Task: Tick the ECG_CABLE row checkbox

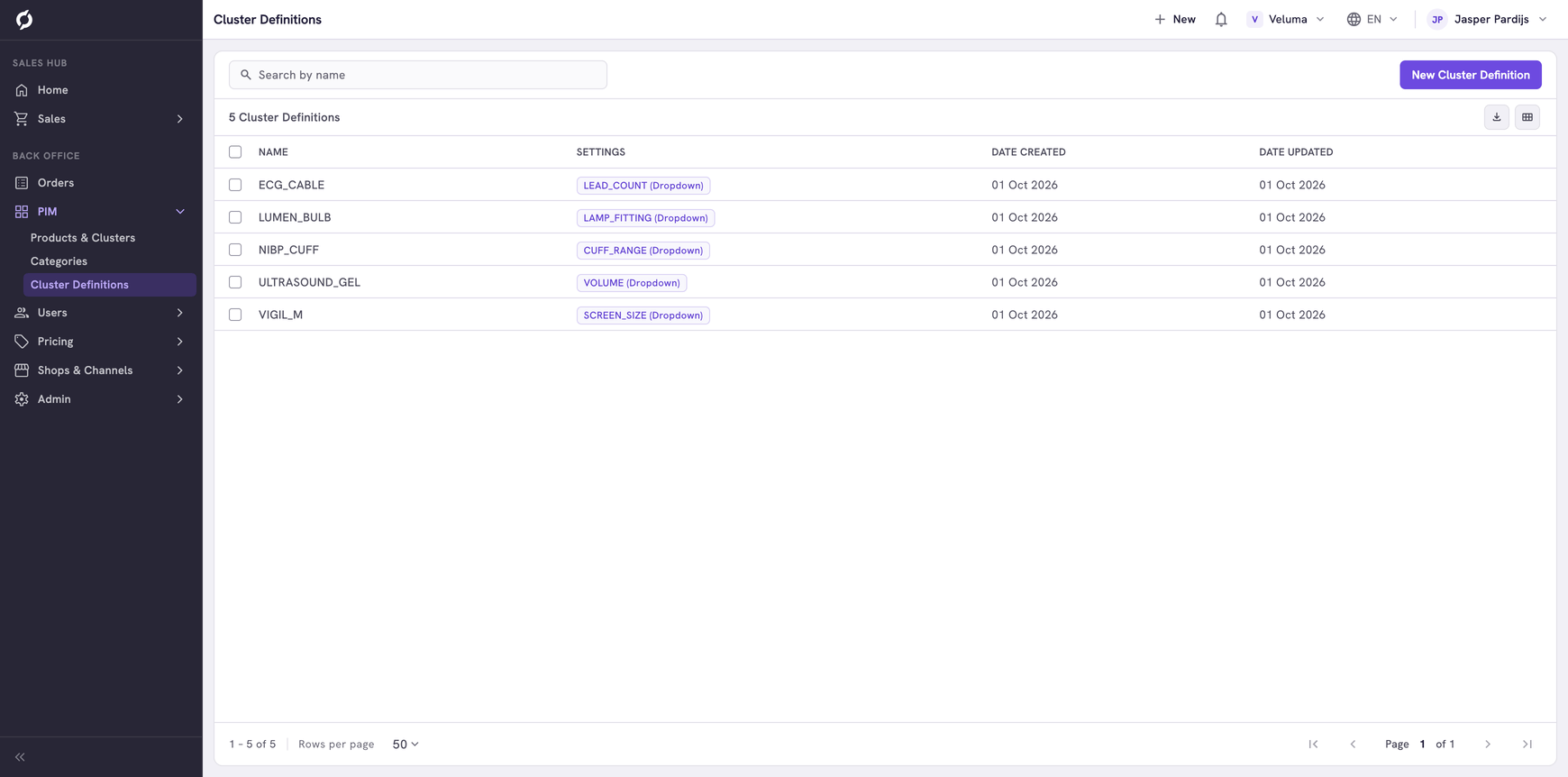Action: (235, 185)
